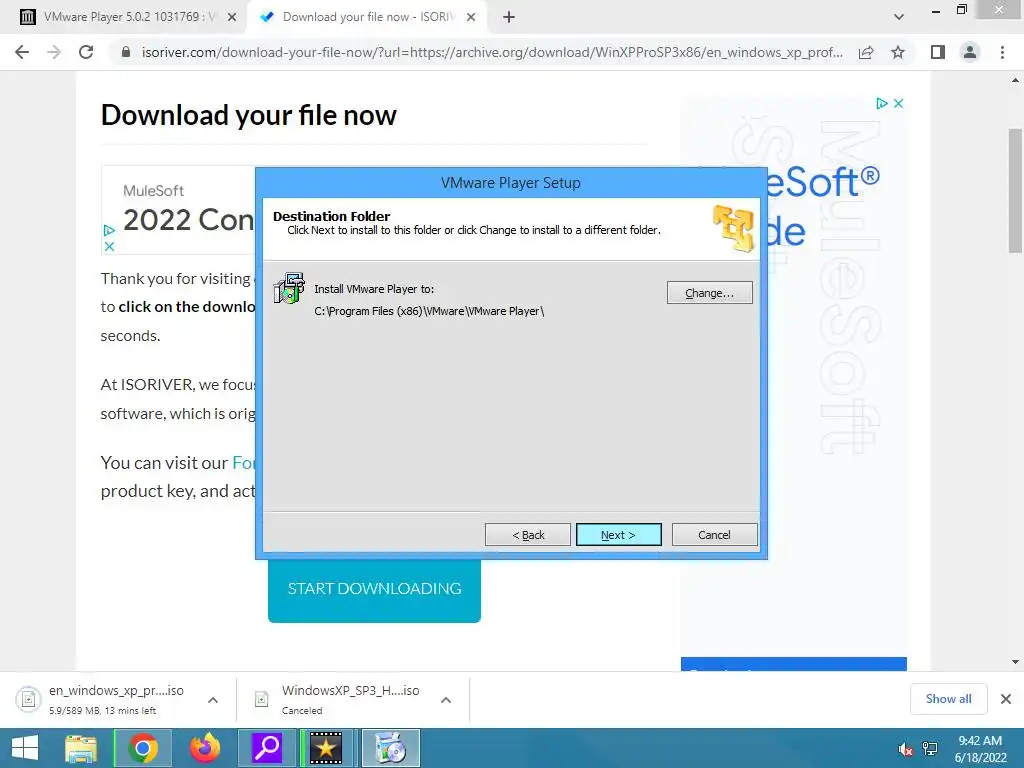
Task: Click the page scrollbar thumb
Action: point(1015,191)
